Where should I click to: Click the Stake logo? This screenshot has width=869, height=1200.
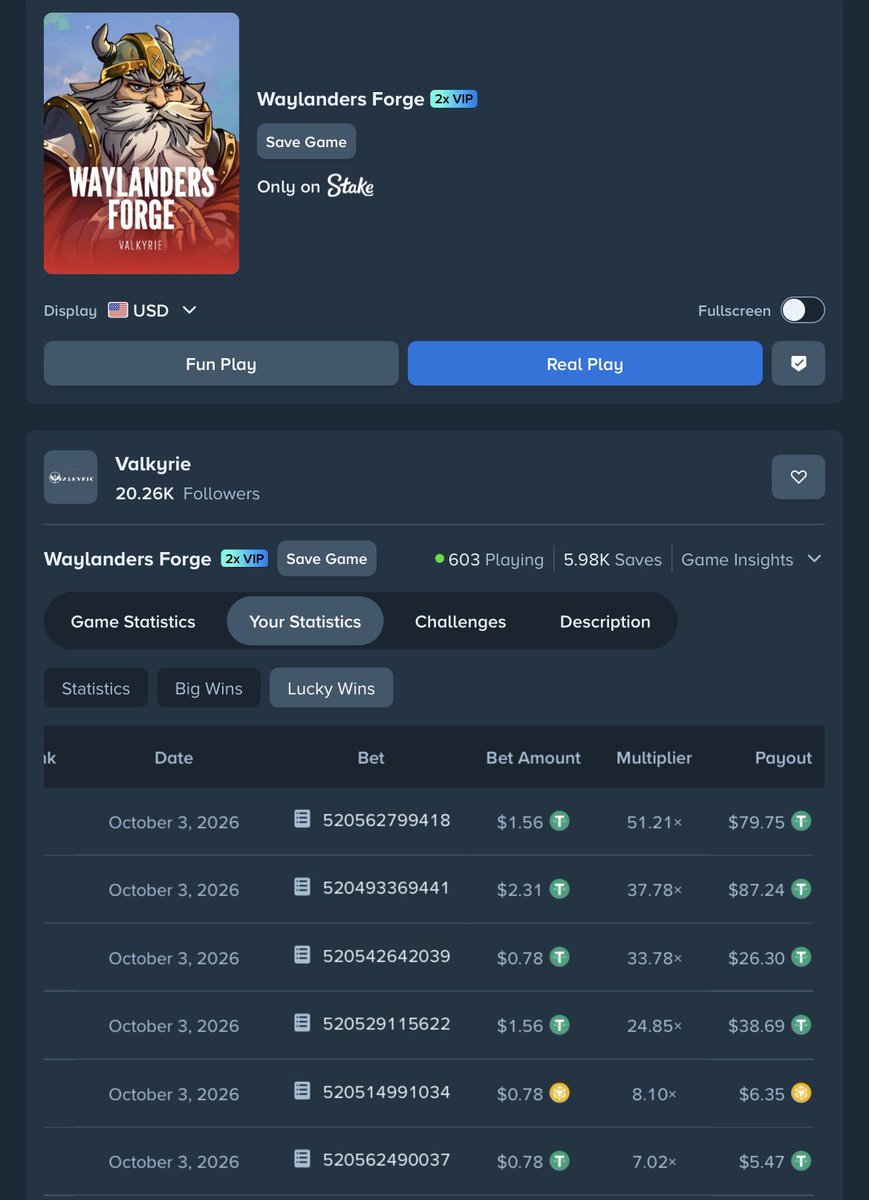(351, 186)
